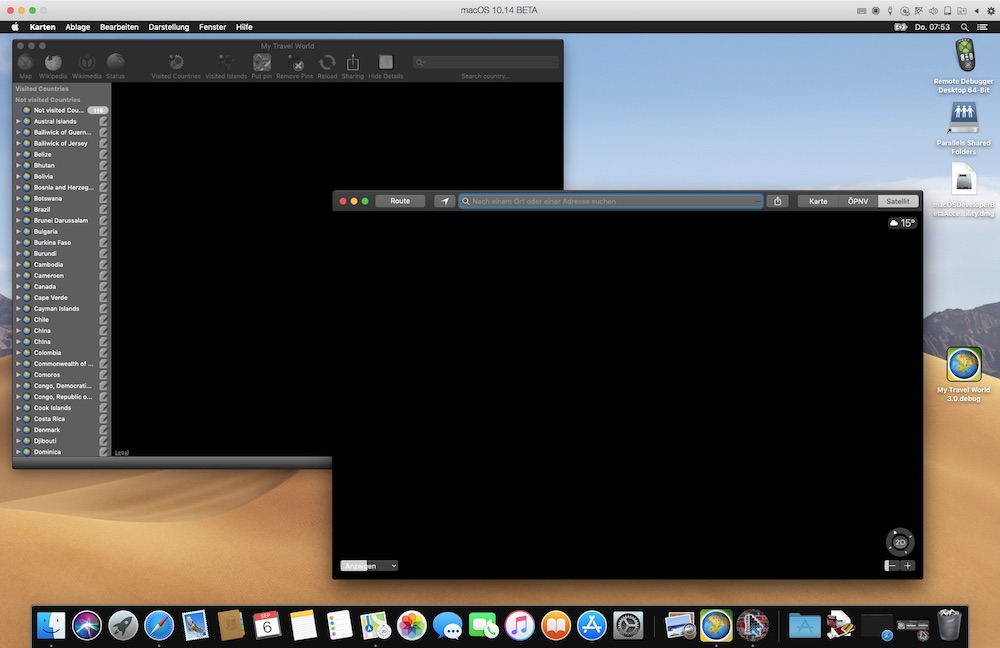Click the Reload icon in My Travel World

pos(327,63)
